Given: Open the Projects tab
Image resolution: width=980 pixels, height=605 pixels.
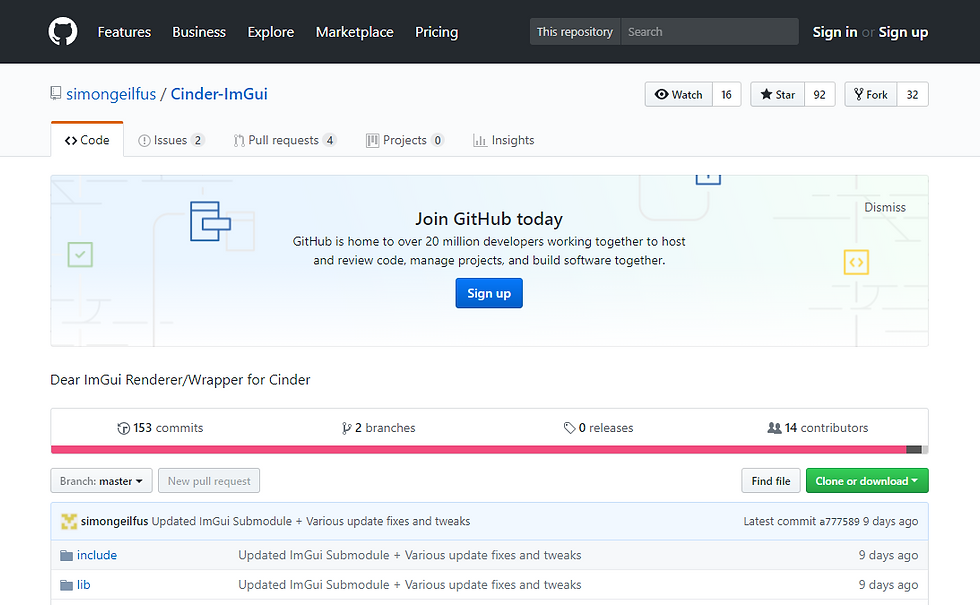Looking at the screenshot, I should (x=405, y=140).
